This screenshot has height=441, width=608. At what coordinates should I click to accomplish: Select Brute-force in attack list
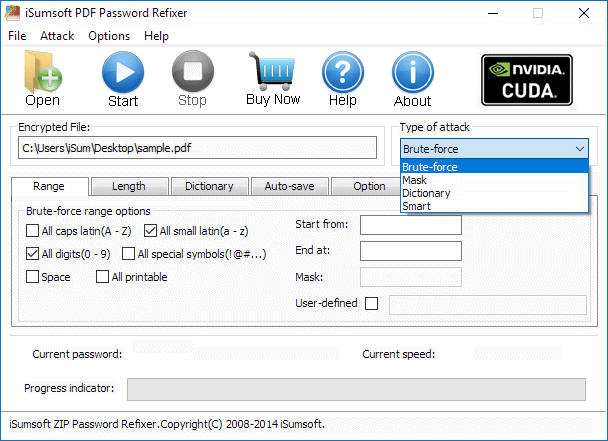point(494,167)
